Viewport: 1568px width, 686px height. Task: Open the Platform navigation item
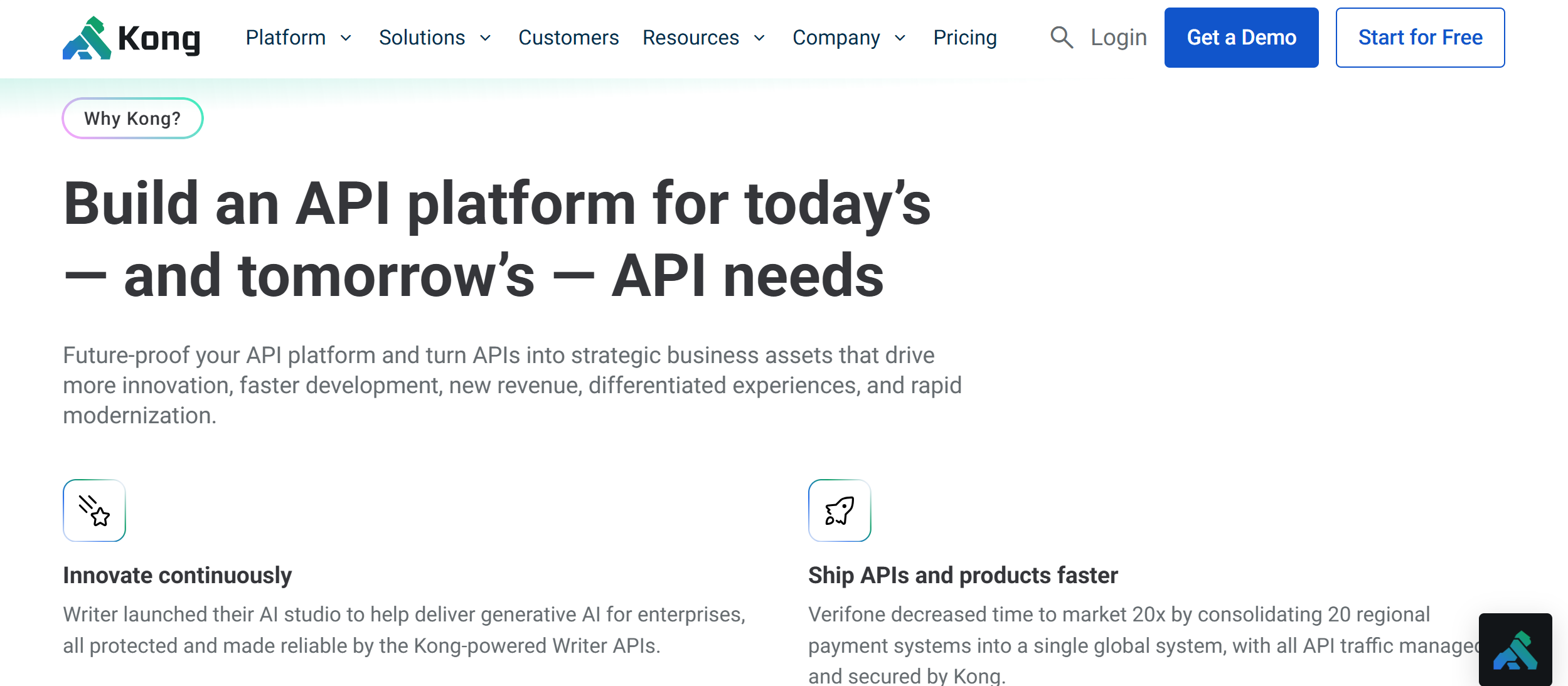[x=285, y=38]
